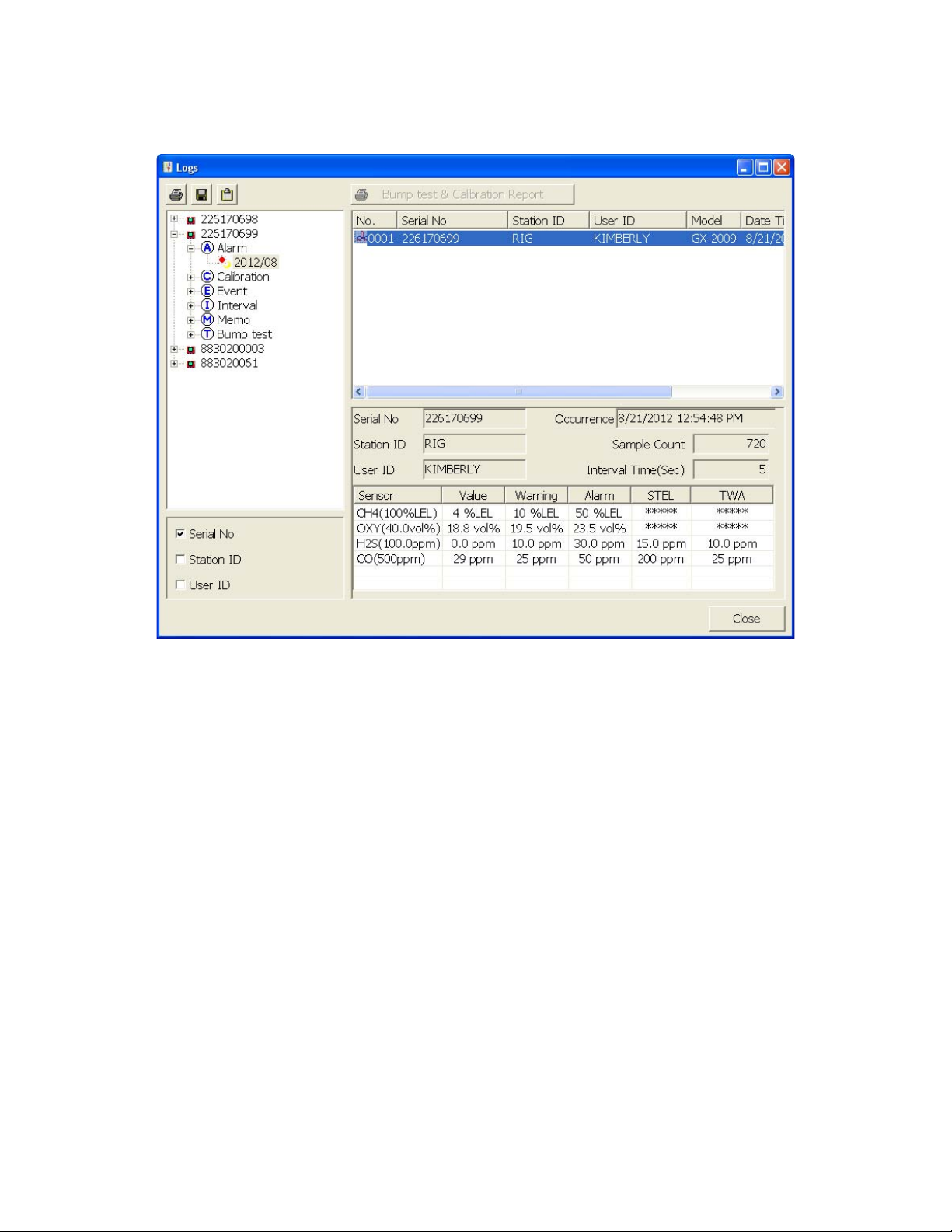This screenshot has height=1232, width=952.
Task: Expand the Calibration tree node
Action: click(x=191, y=277)
